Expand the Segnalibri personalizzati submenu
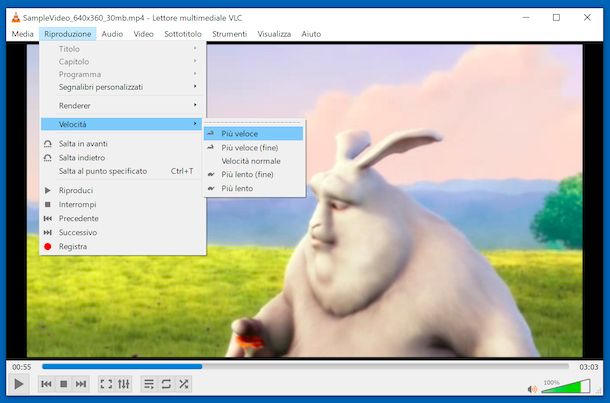 pos(122,87)
